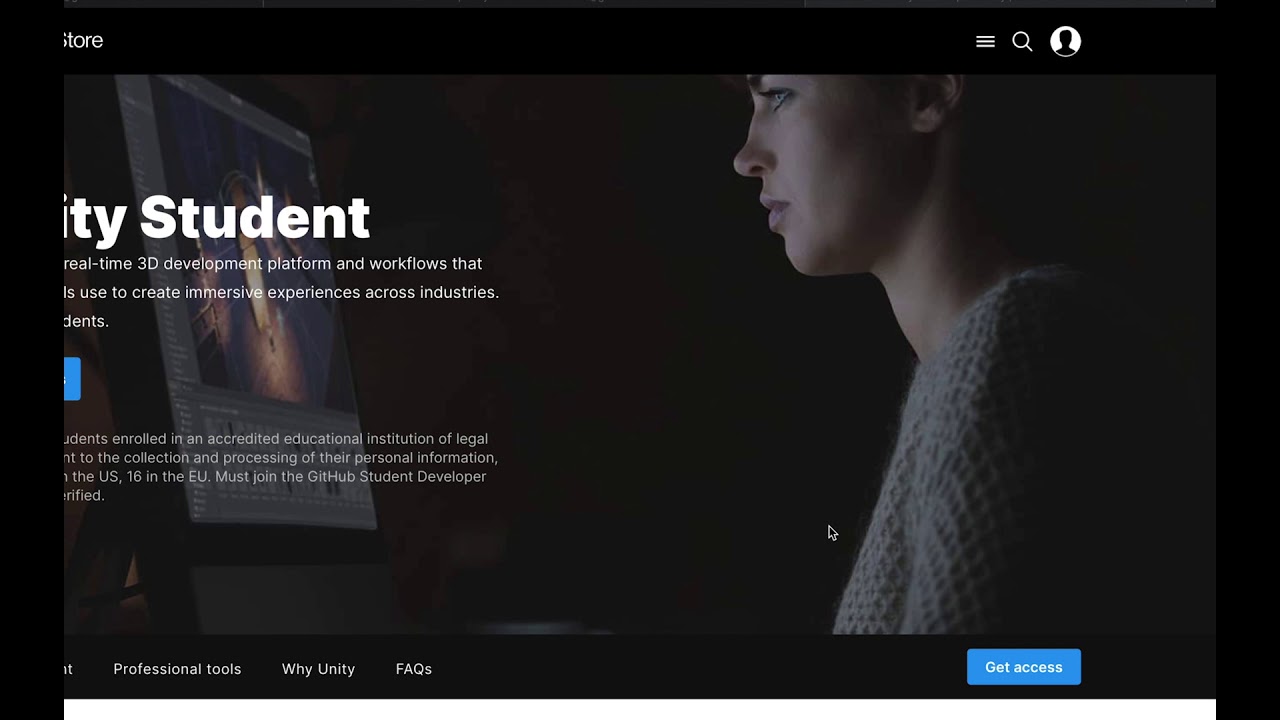
Task: Click the Store link in the header
Action: pos(83,40)
